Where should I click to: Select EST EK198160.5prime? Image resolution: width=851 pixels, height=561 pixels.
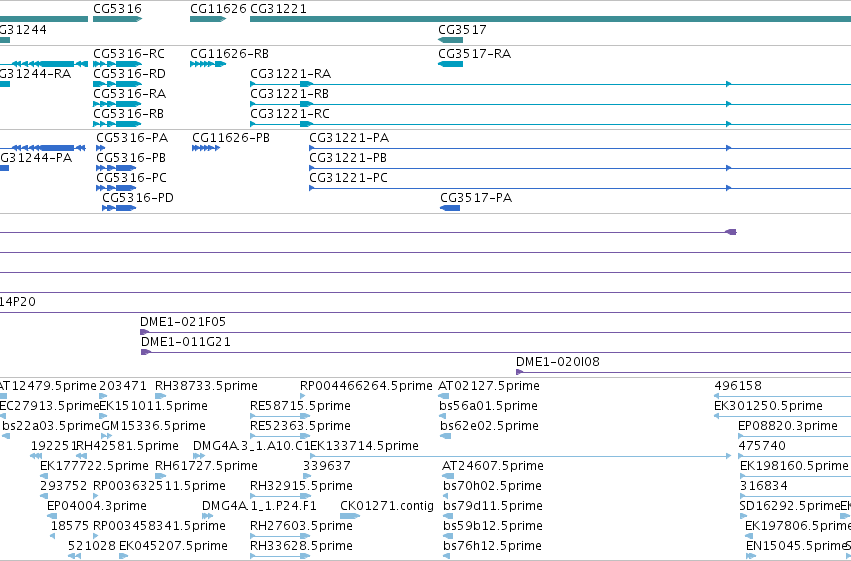(x=794, y=466)
